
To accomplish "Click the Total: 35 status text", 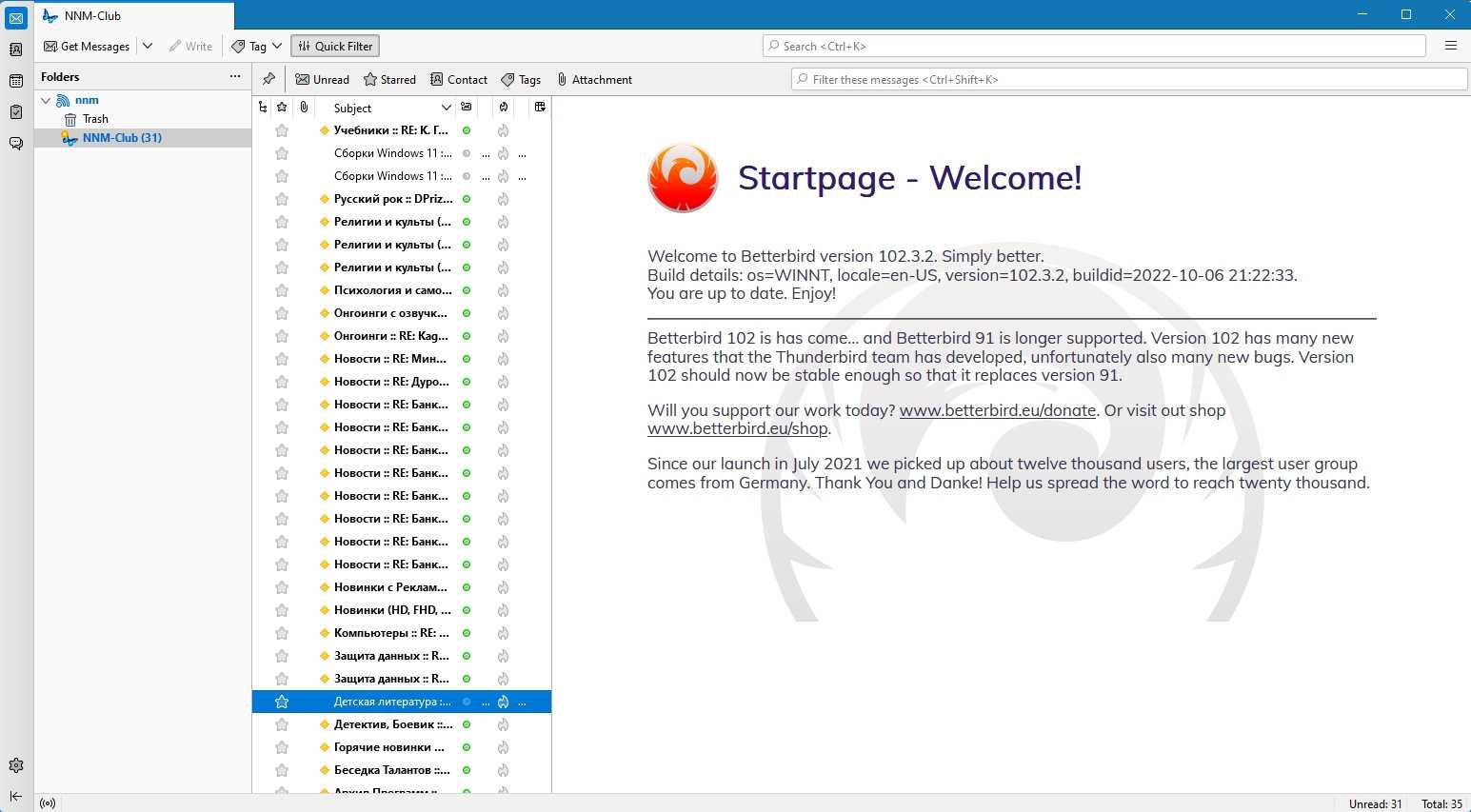I will (x=1441, y=804).
